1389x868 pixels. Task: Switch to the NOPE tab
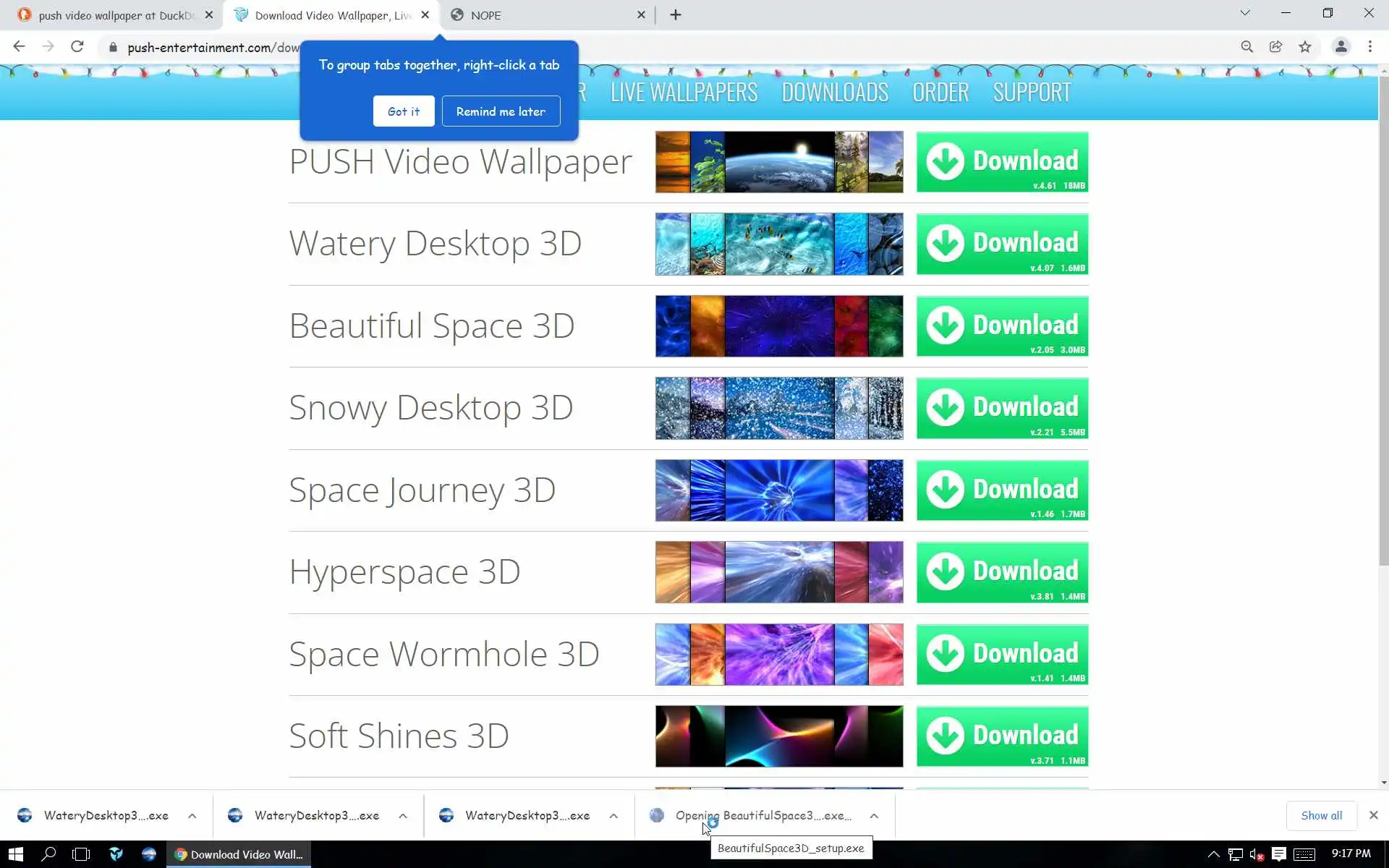pyautogui.click(x=543, y=15)
